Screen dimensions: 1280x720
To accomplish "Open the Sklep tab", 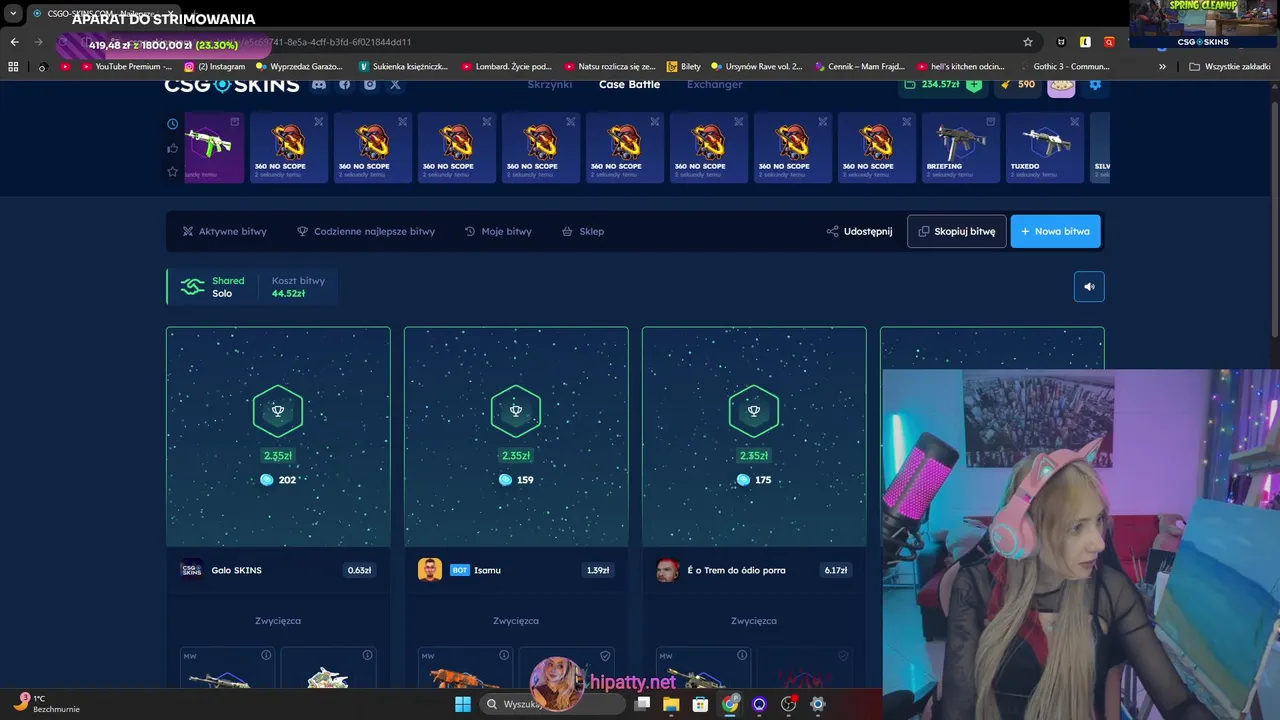I will coord(582,231).
